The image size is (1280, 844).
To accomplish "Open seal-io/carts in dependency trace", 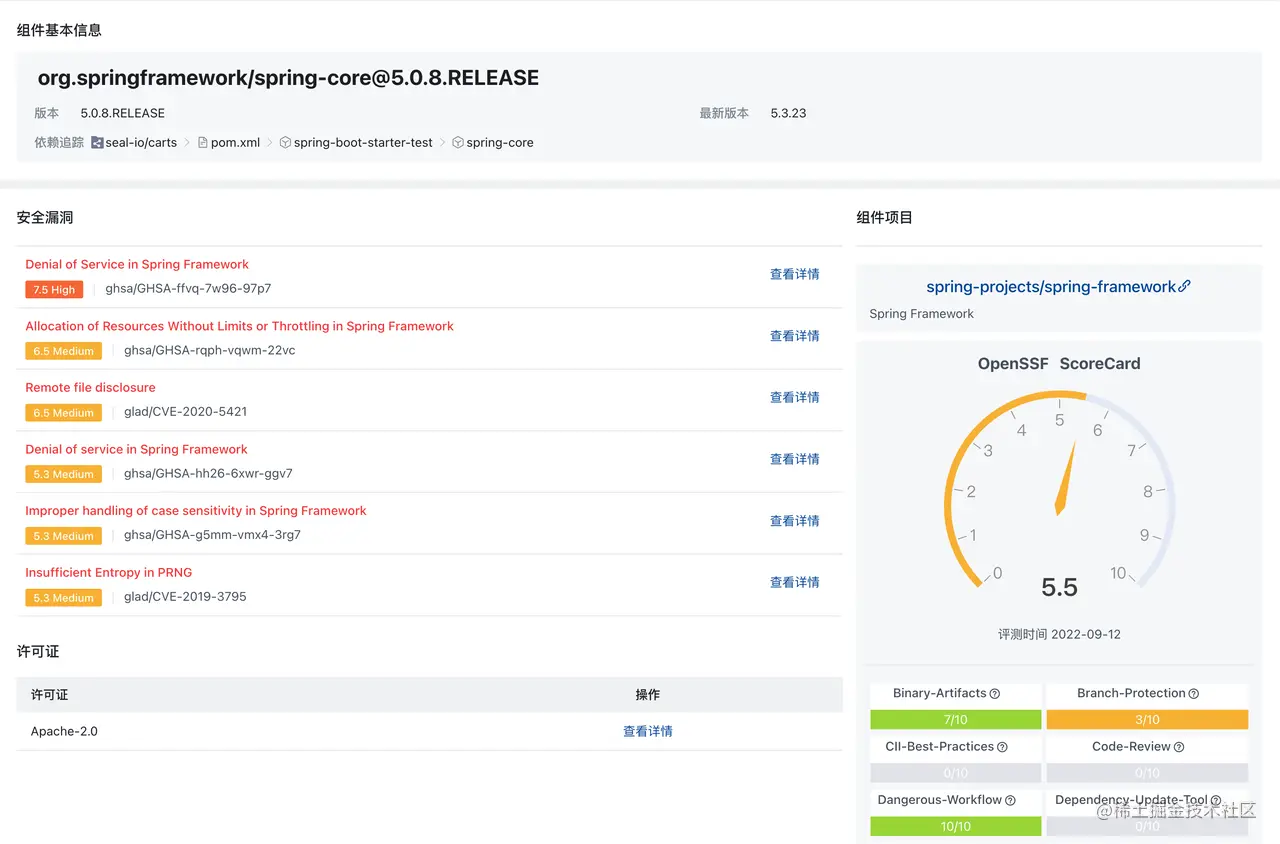I will 141,143.
